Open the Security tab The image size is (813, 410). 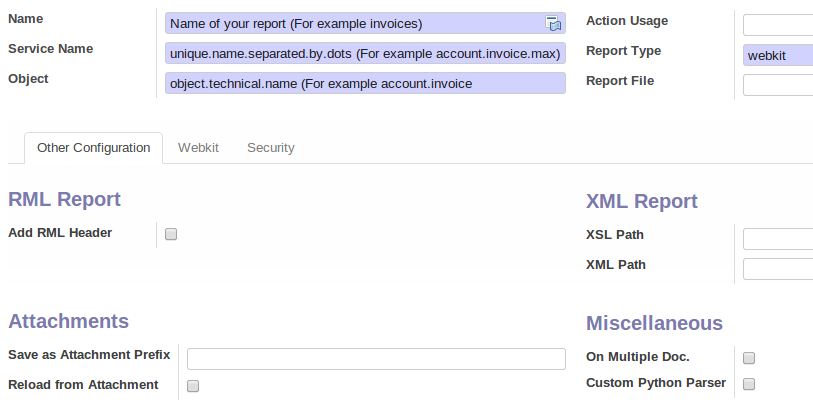pyautogui.click(x=271, y=148)
